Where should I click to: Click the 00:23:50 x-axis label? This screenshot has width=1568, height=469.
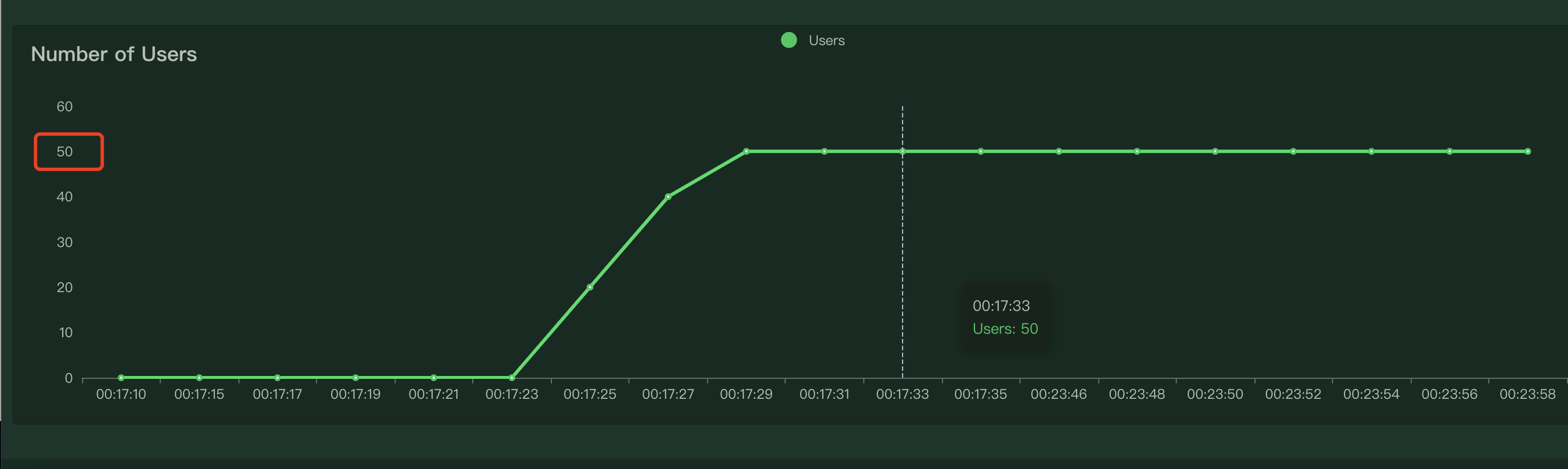pos(1214,394)
